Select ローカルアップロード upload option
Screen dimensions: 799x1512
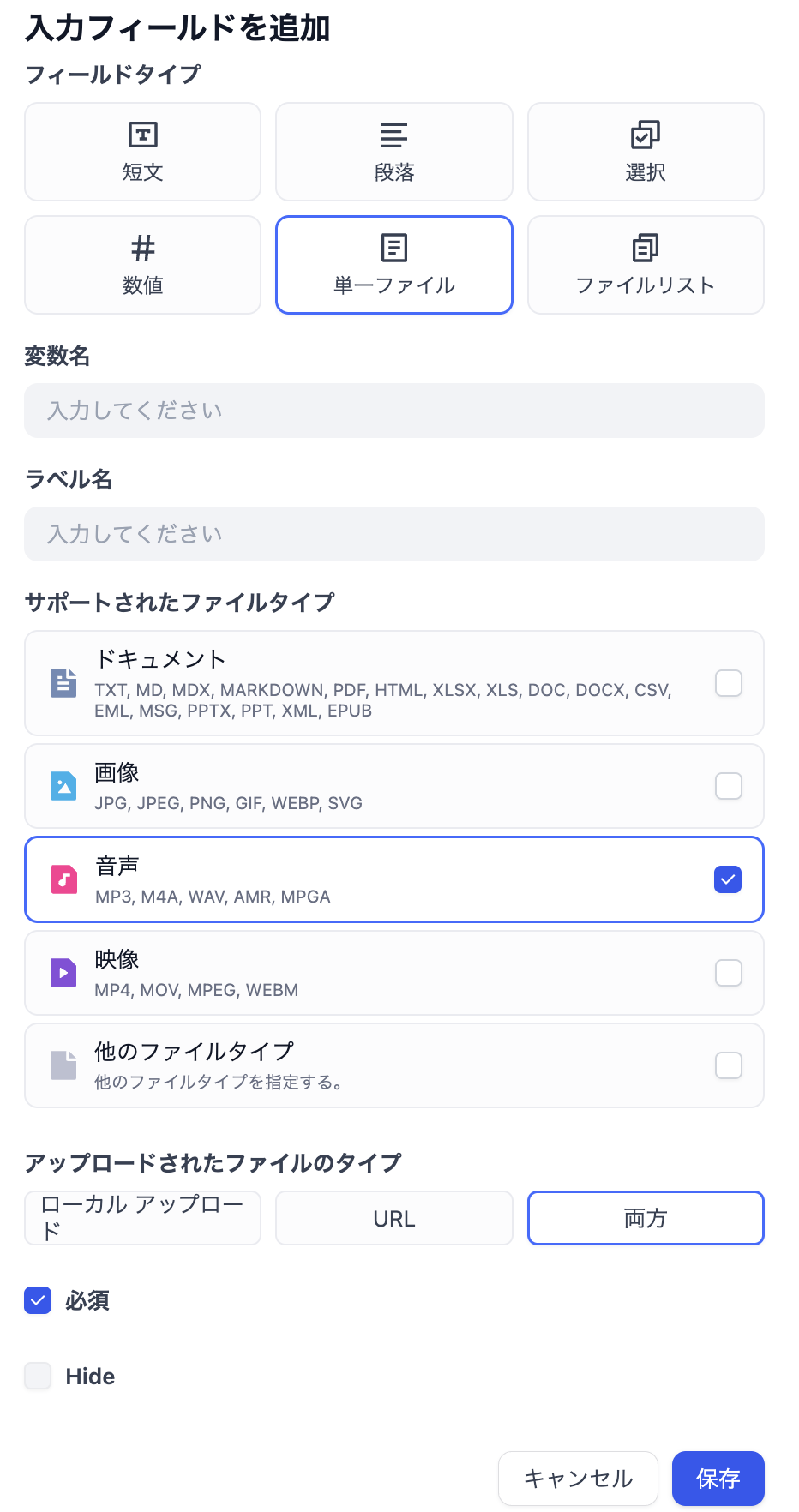[142, 1218]
